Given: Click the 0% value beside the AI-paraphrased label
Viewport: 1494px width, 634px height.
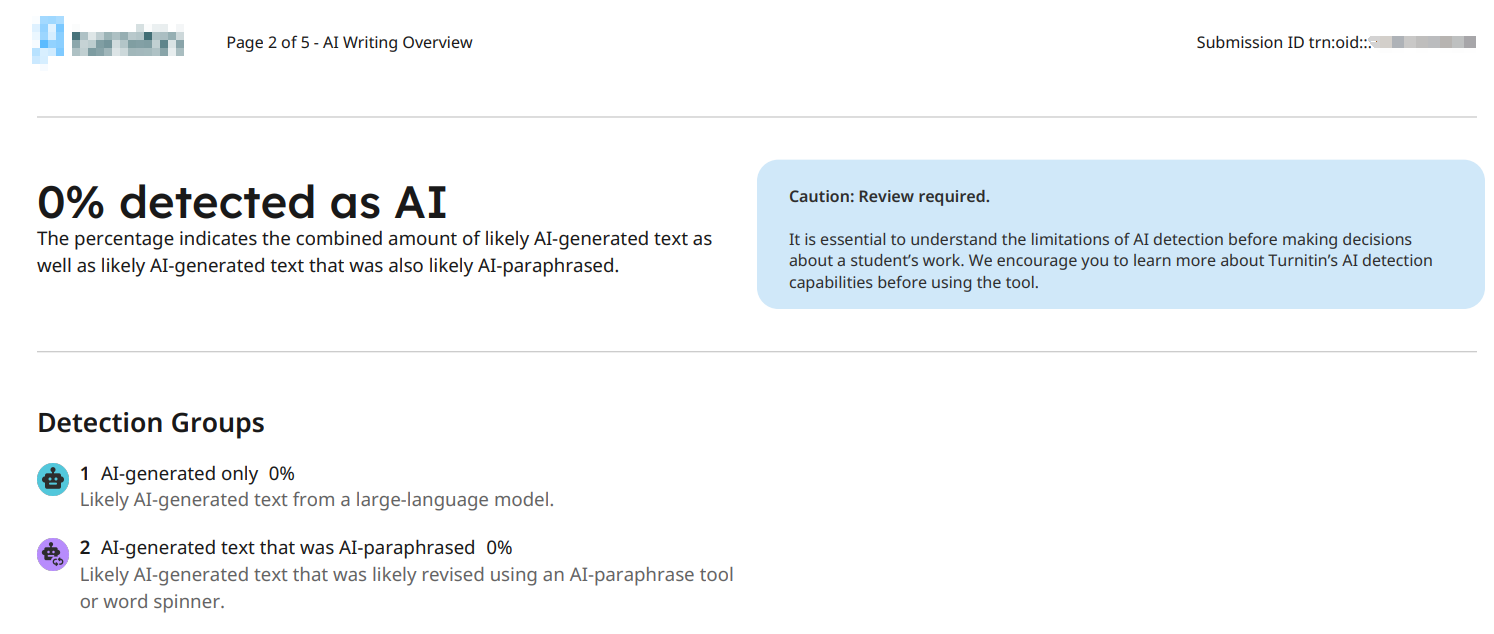Looking at the screenshot, I should 499,548.
